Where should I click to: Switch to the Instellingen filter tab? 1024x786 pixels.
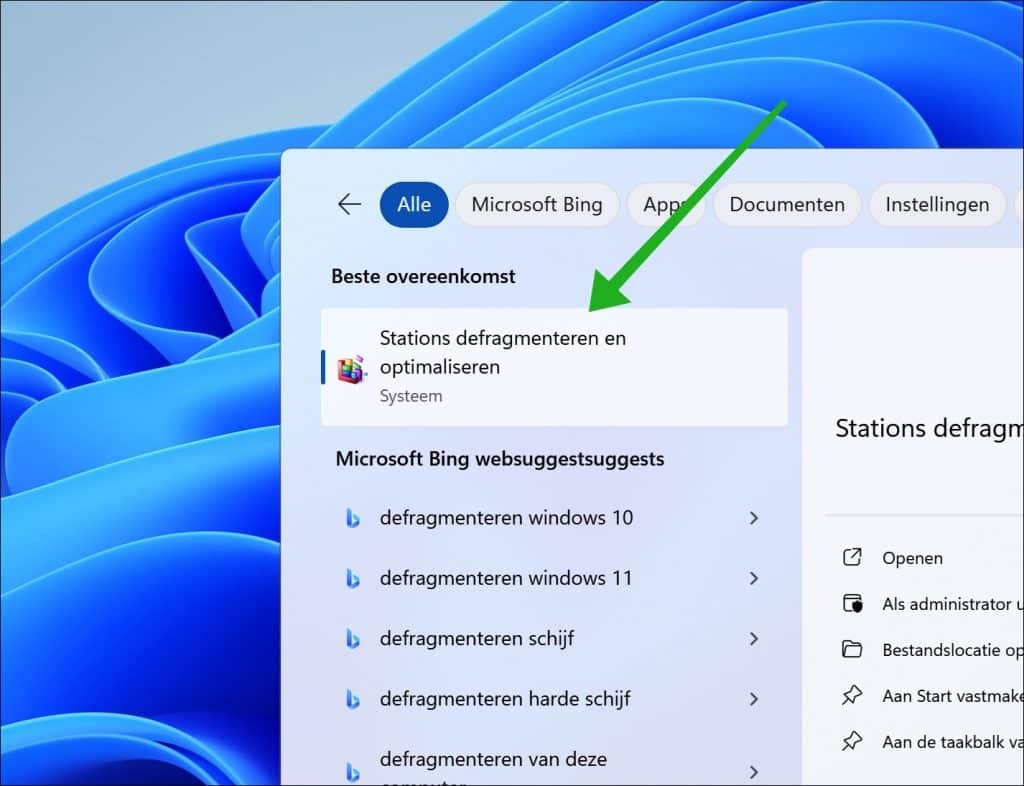pyautogui.click(x=937, y=204)
